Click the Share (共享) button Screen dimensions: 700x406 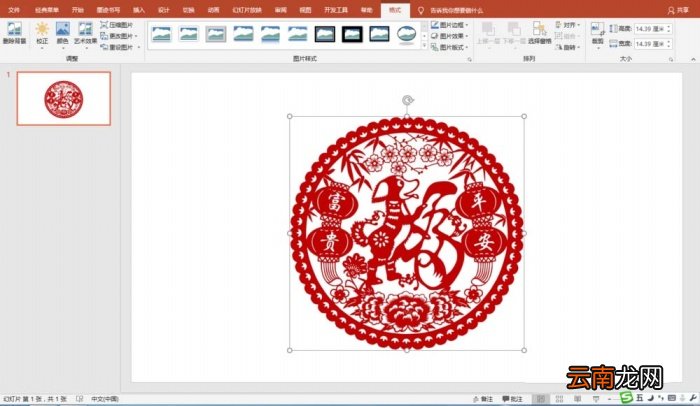tap(678, 10)
